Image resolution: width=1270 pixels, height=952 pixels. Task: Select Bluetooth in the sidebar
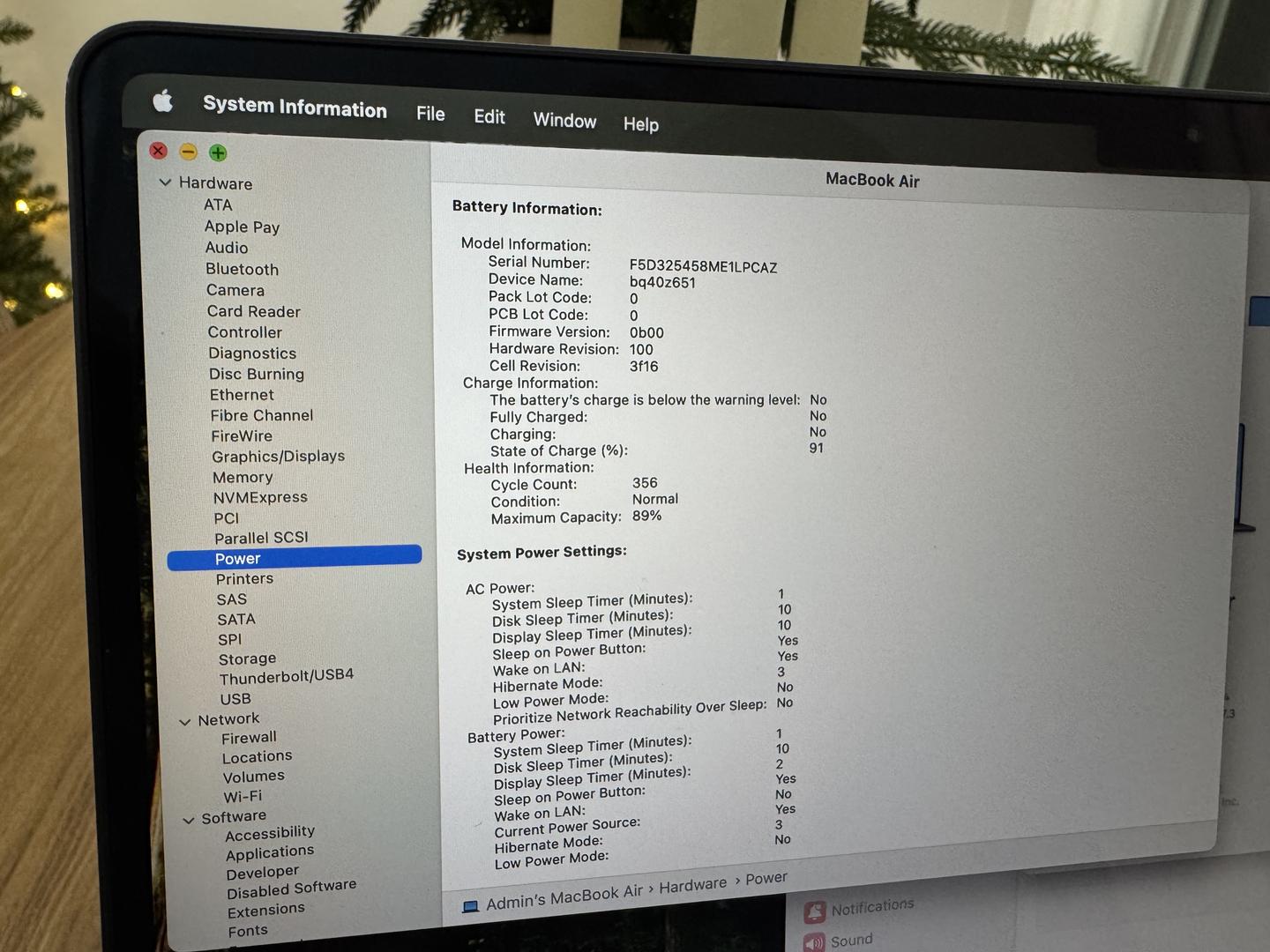click(242, 269)
